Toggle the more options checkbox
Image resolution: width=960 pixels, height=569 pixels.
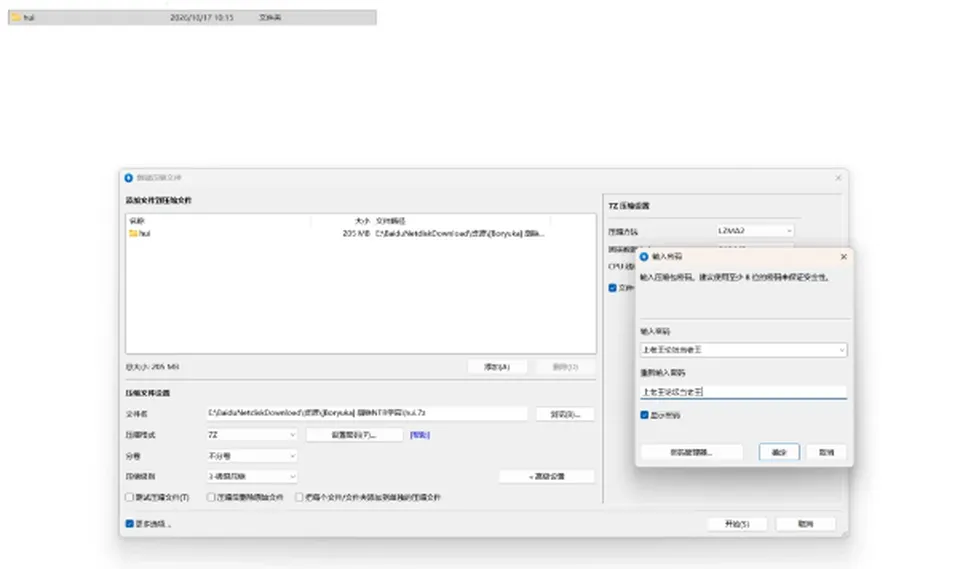click(129, 524)
